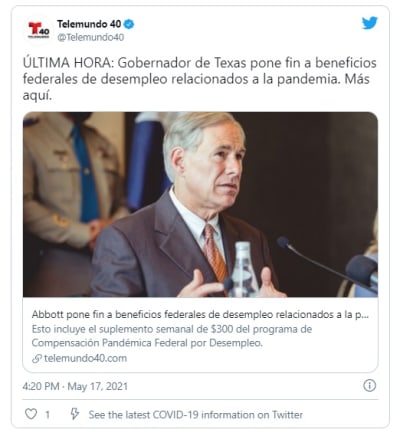The height and width of the screenshot is (436, 400).
Task: Click the lightning bolt icon
Action: point(75,414)
